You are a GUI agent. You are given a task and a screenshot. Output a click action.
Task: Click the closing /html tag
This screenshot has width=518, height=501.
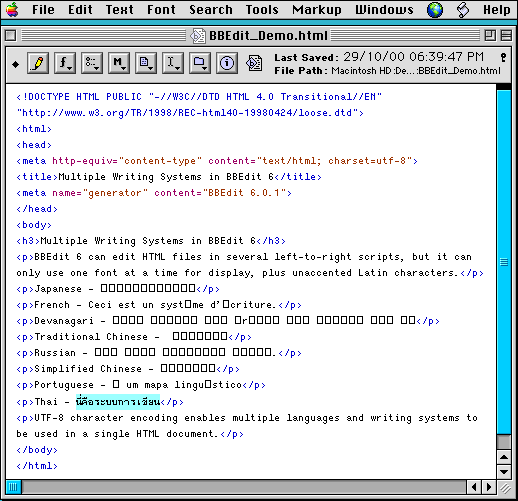pyautogui.click(x=37, y=466)
